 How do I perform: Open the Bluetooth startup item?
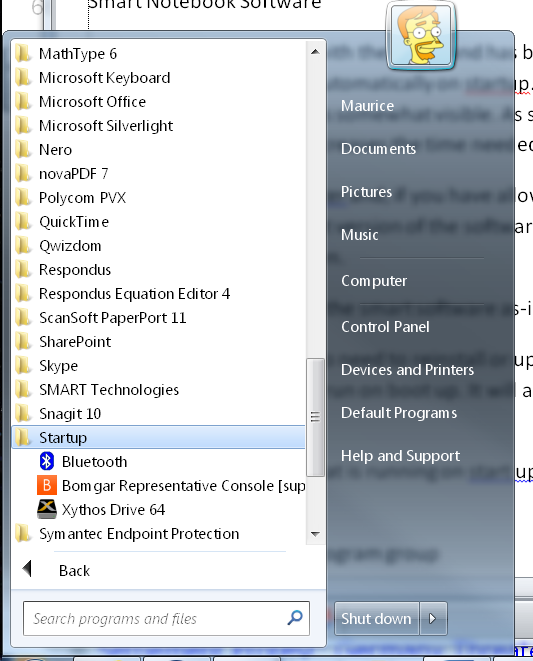point(159,462)
